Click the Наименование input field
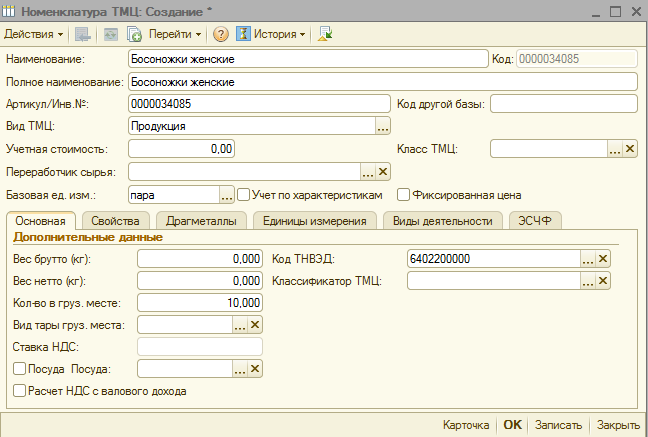Screen dimensions: 648x437 pos(307,59)
